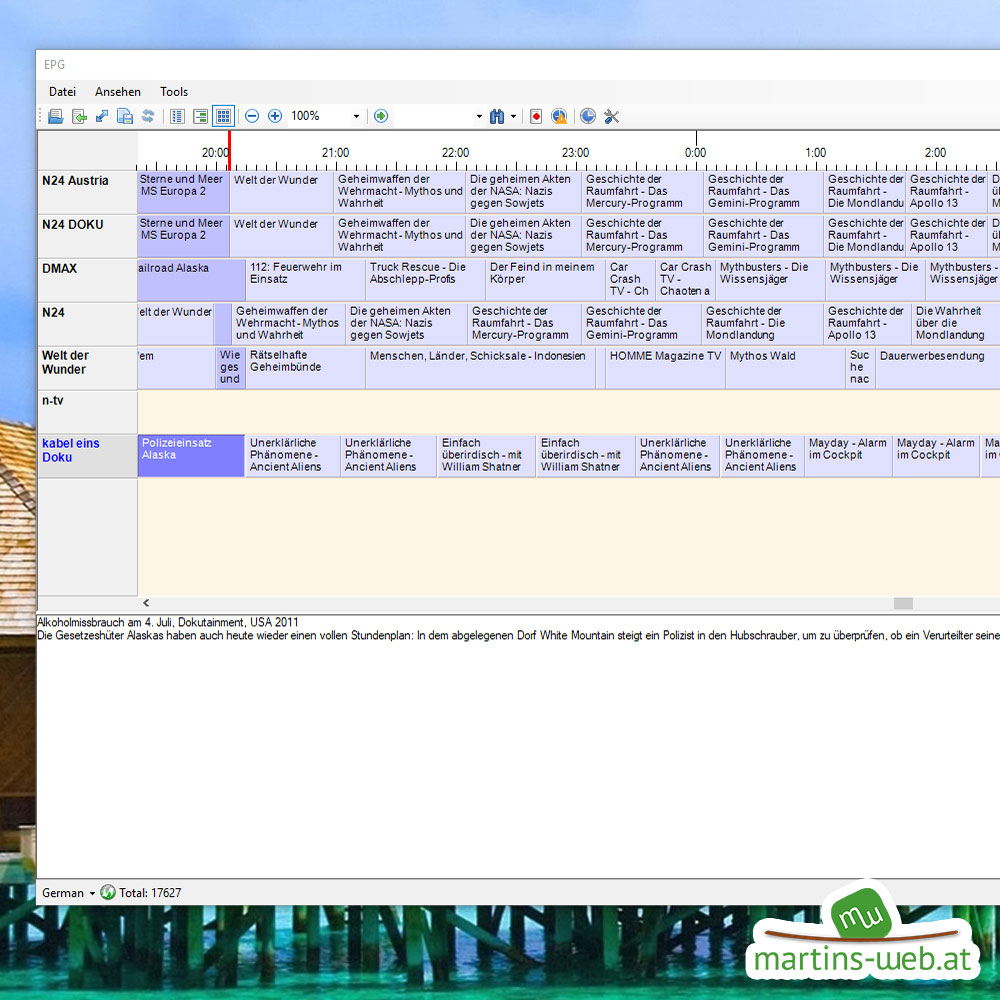Select 'Menschen, Länder, Schicksale - Indonesien' program

(x=481, y=368)
